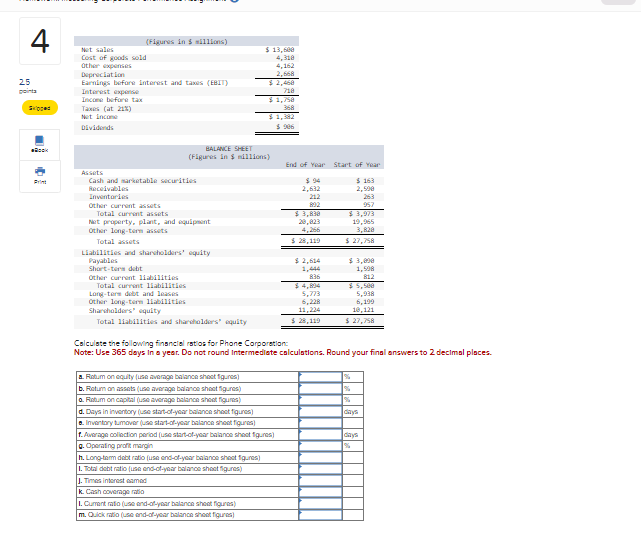641x540 pixels.
Task: Click the Shareholders' equity row label
Action: pos(125,311)
